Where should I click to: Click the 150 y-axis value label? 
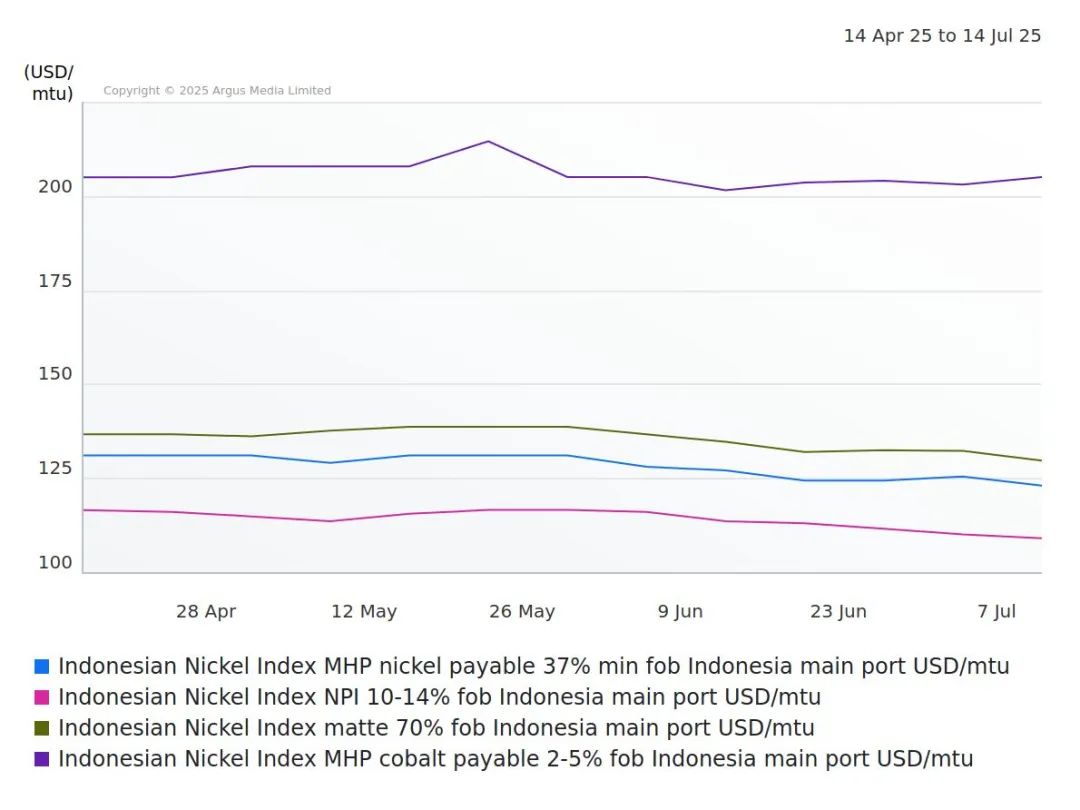(x=56, y=374)
